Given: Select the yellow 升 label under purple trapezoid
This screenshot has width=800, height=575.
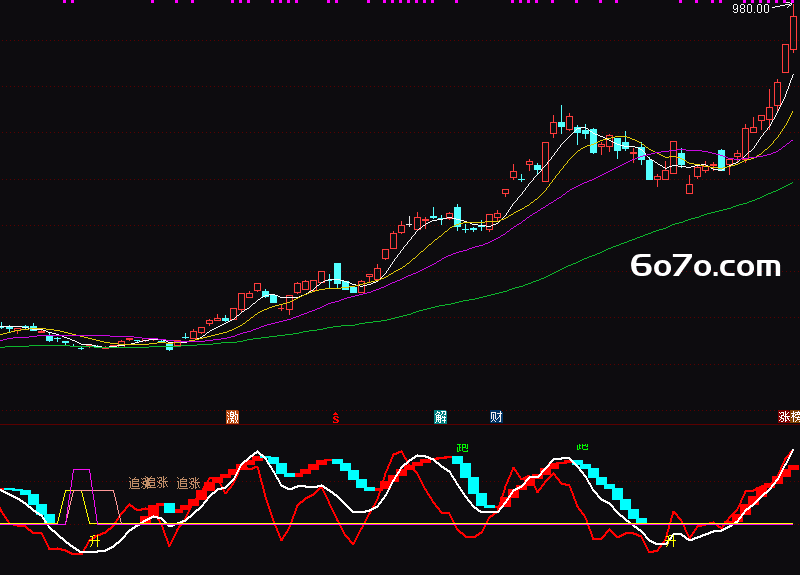Looking at the screenshot, I should 94,541.
